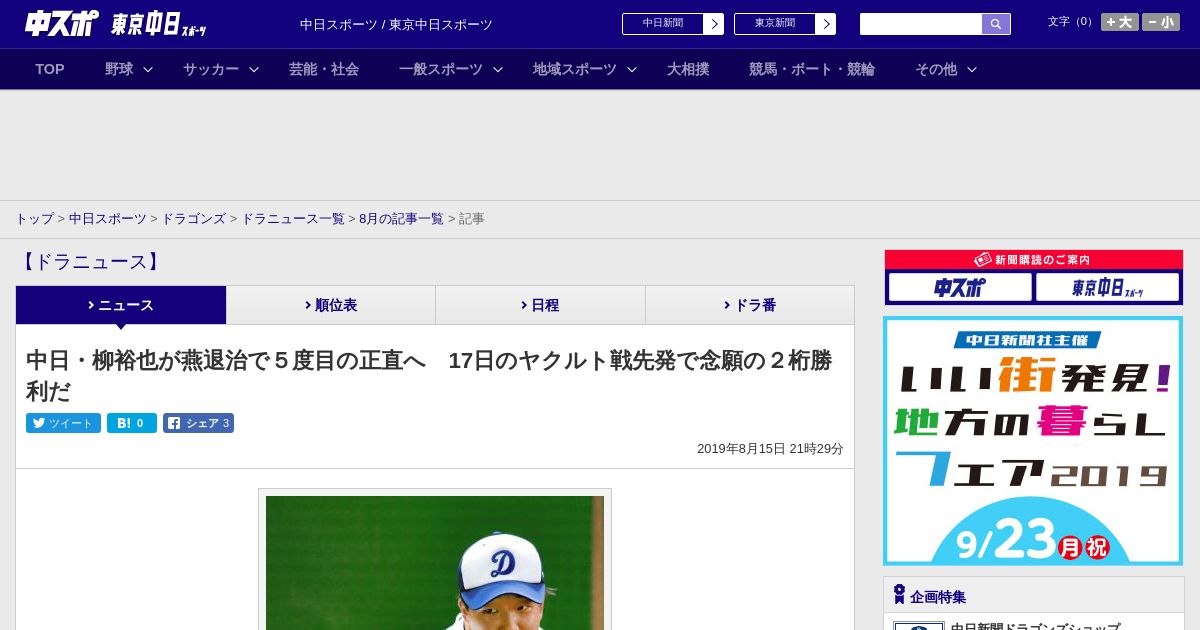Open the いい街発見 フェア2019 ad banner
This screenshot has height=630, width=1200.
pos(1033,441)
